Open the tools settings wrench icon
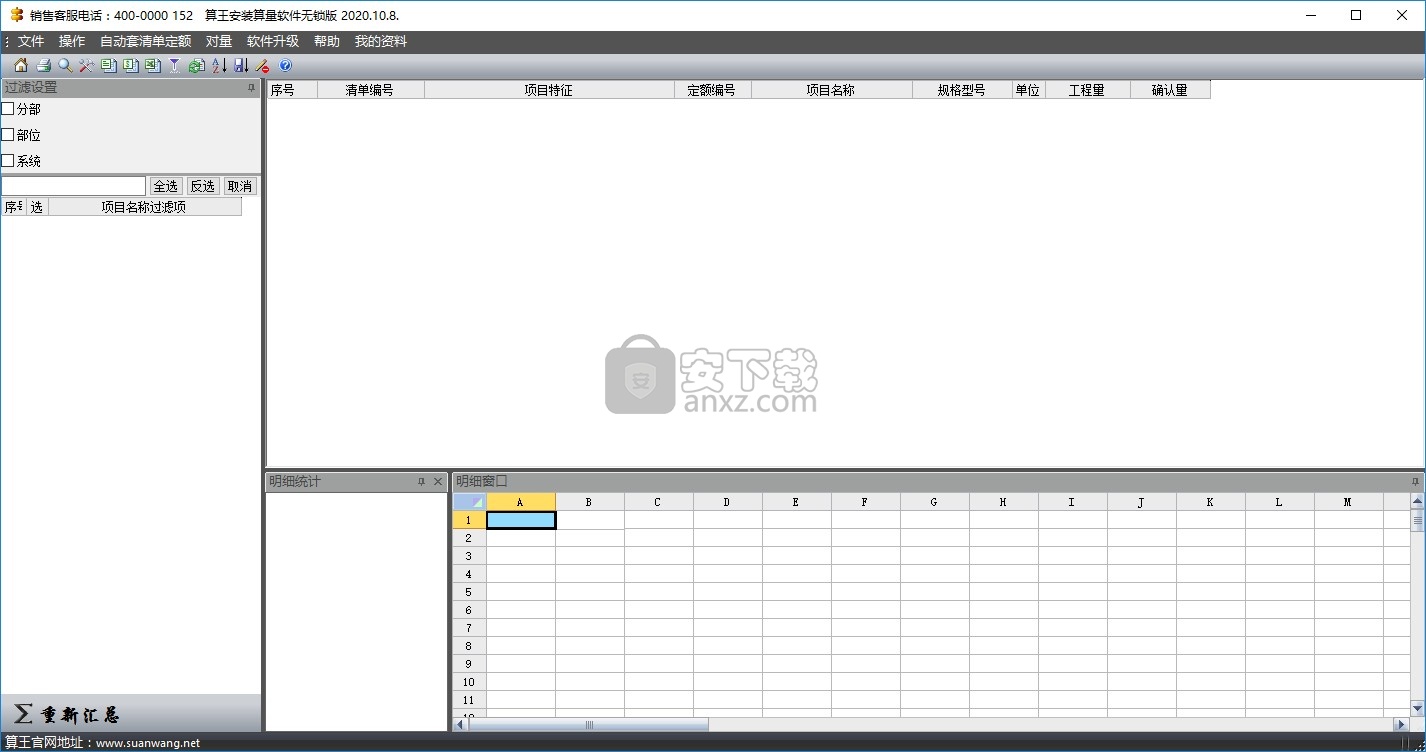The height and width of the screenshot is (752, 1426). (86, 65)
